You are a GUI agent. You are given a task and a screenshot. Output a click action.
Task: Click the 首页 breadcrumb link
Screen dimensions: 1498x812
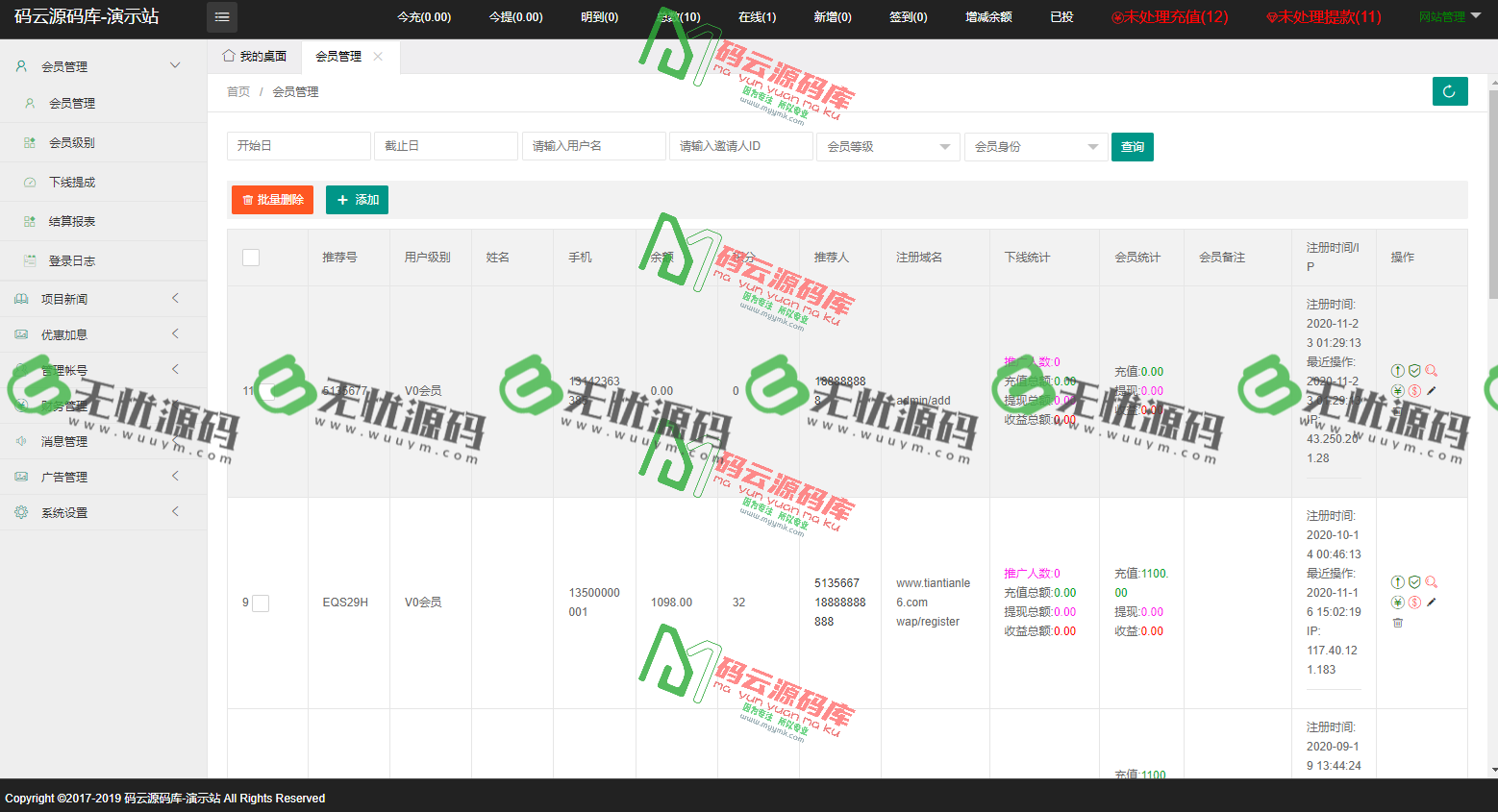coord(237,91)
